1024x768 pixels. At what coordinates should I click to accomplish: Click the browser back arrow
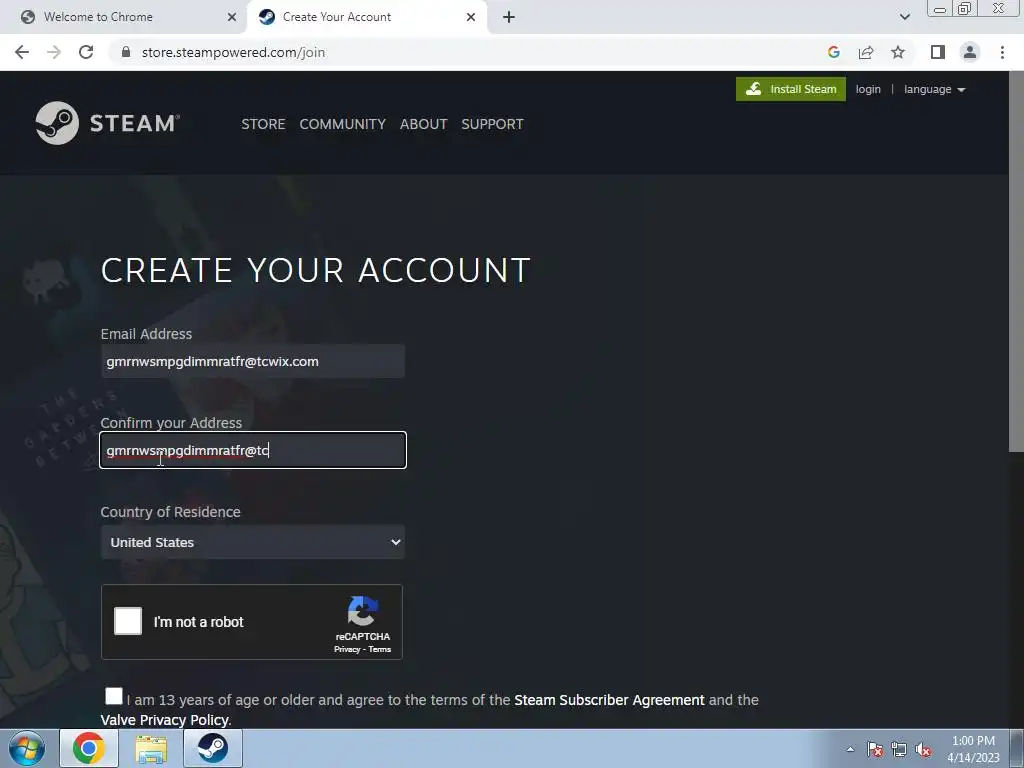pyautogui.click(x=22, y=52)
